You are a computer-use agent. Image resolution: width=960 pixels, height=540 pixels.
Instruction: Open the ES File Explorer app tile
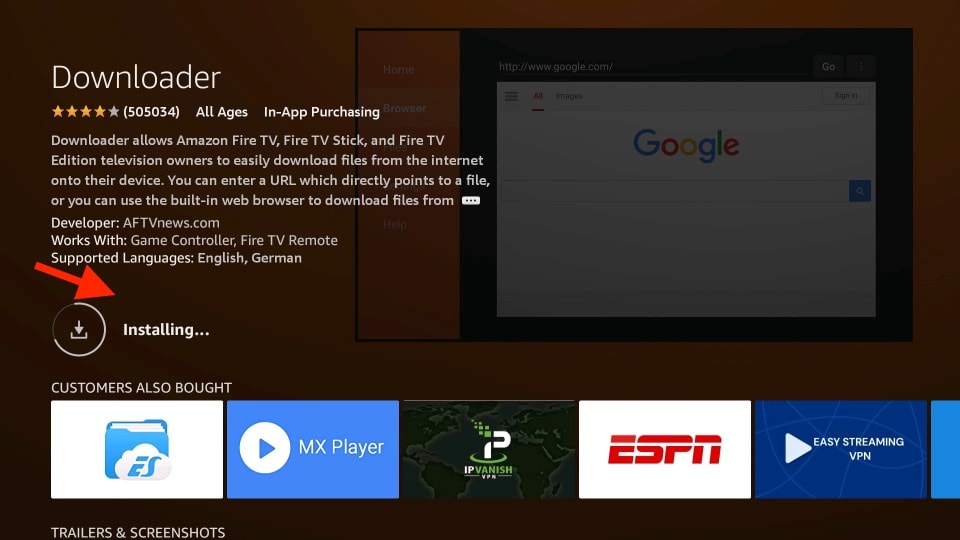point(137,449)
